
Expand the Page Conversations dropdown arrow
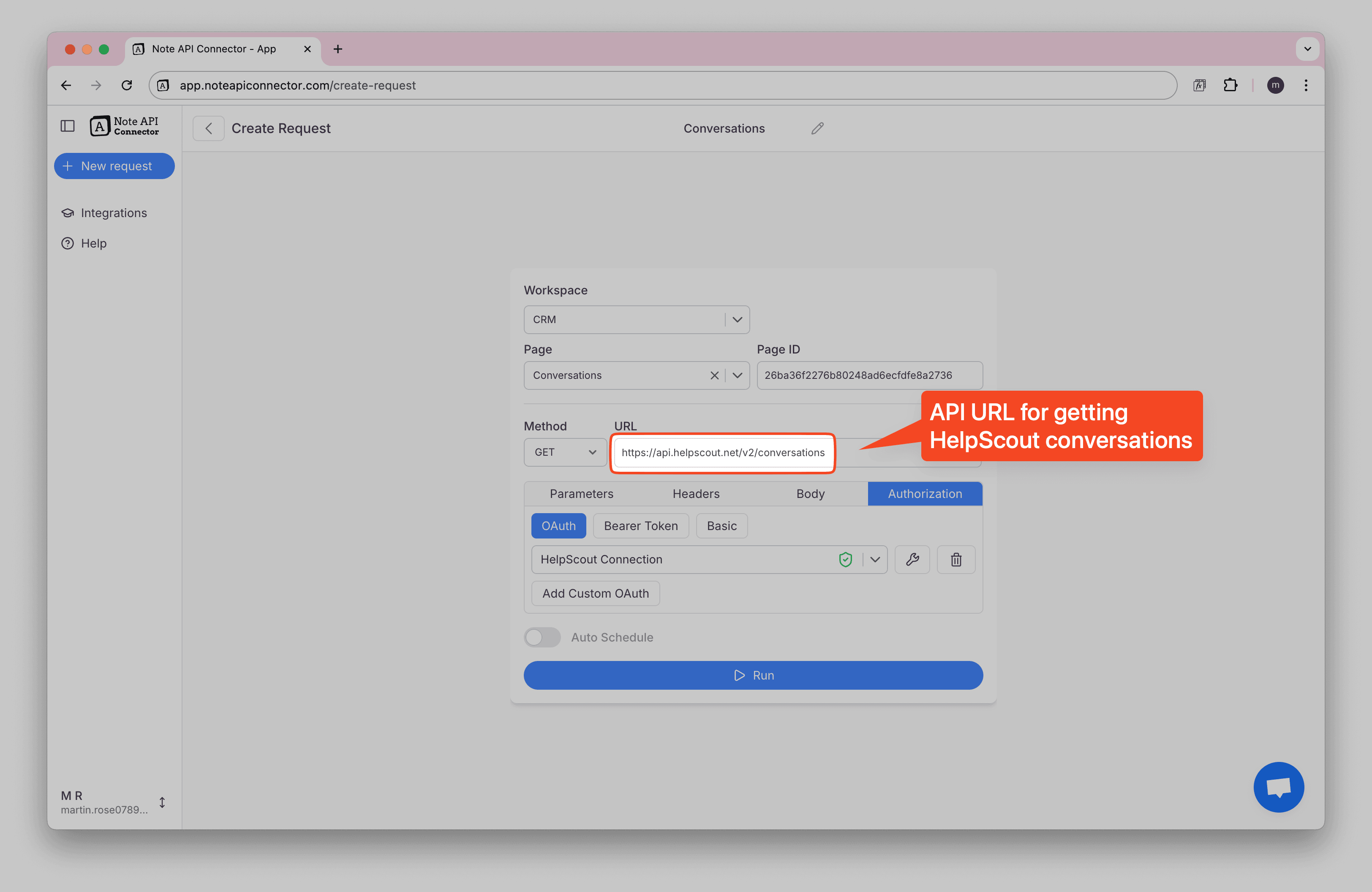coord(737,375)
